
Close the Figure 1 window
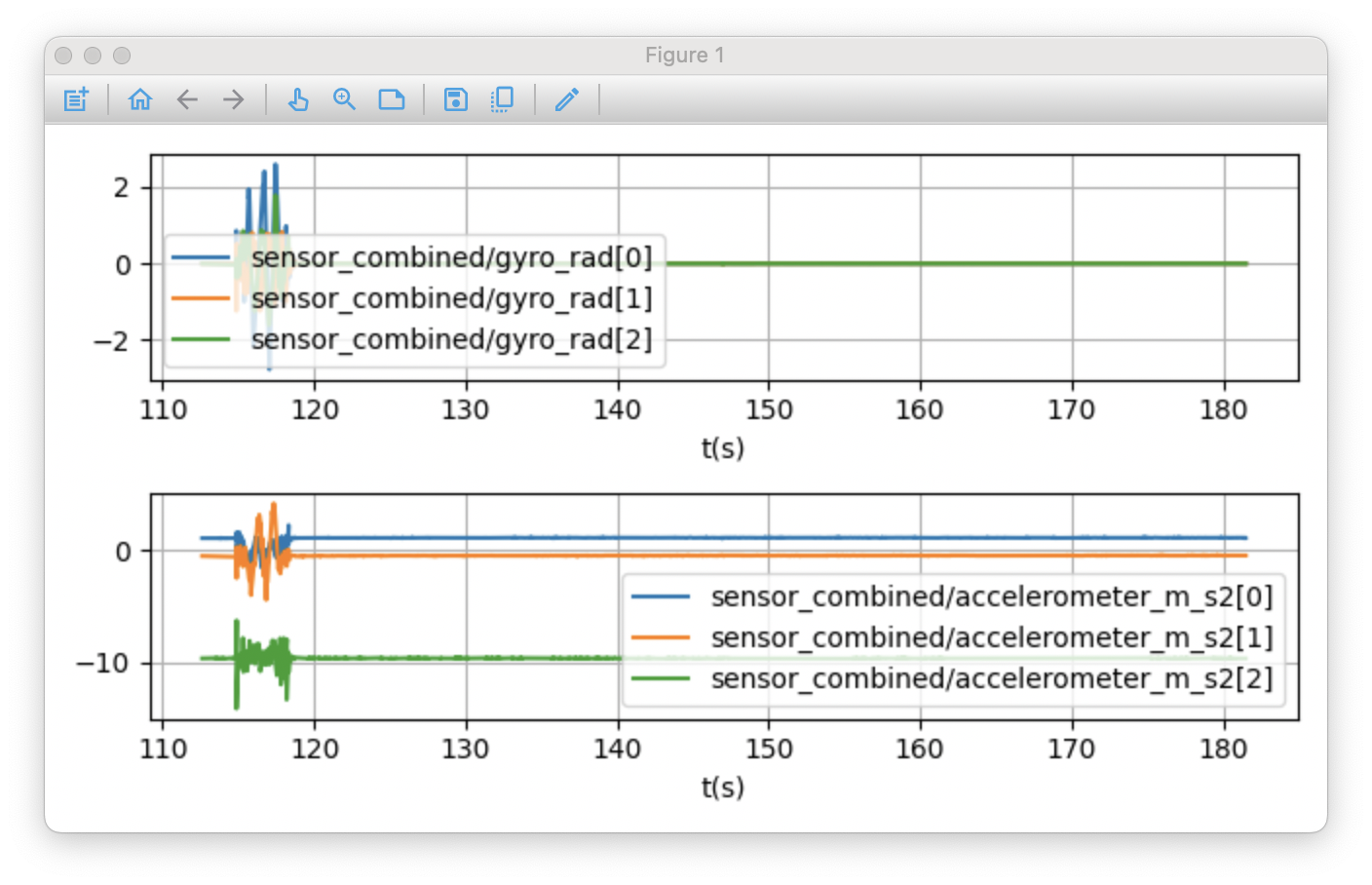coord(63,56)
